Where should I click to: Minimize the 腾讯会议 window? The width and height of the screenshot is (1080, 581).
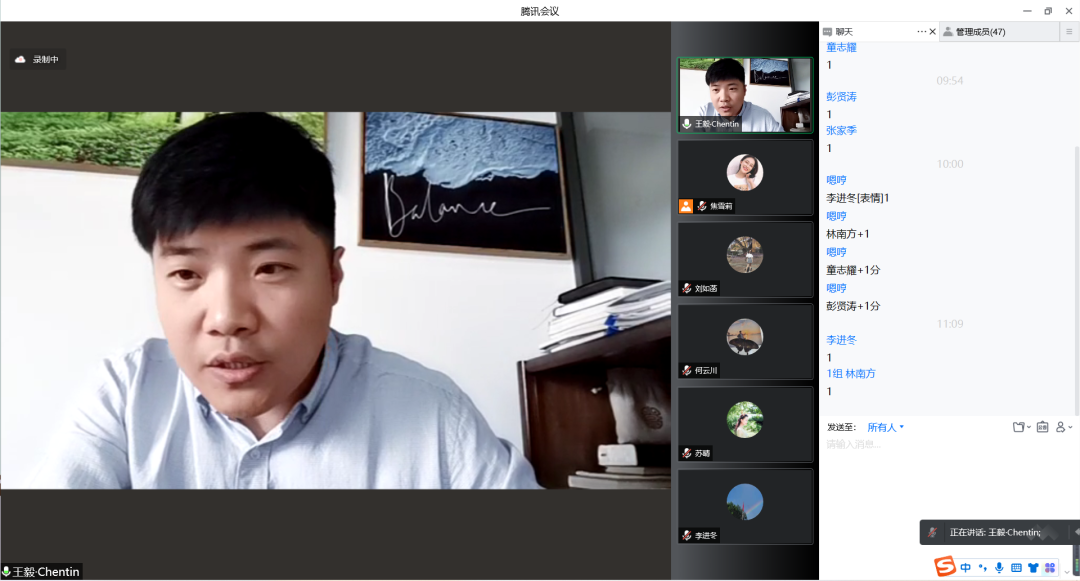pos(1027,11)
